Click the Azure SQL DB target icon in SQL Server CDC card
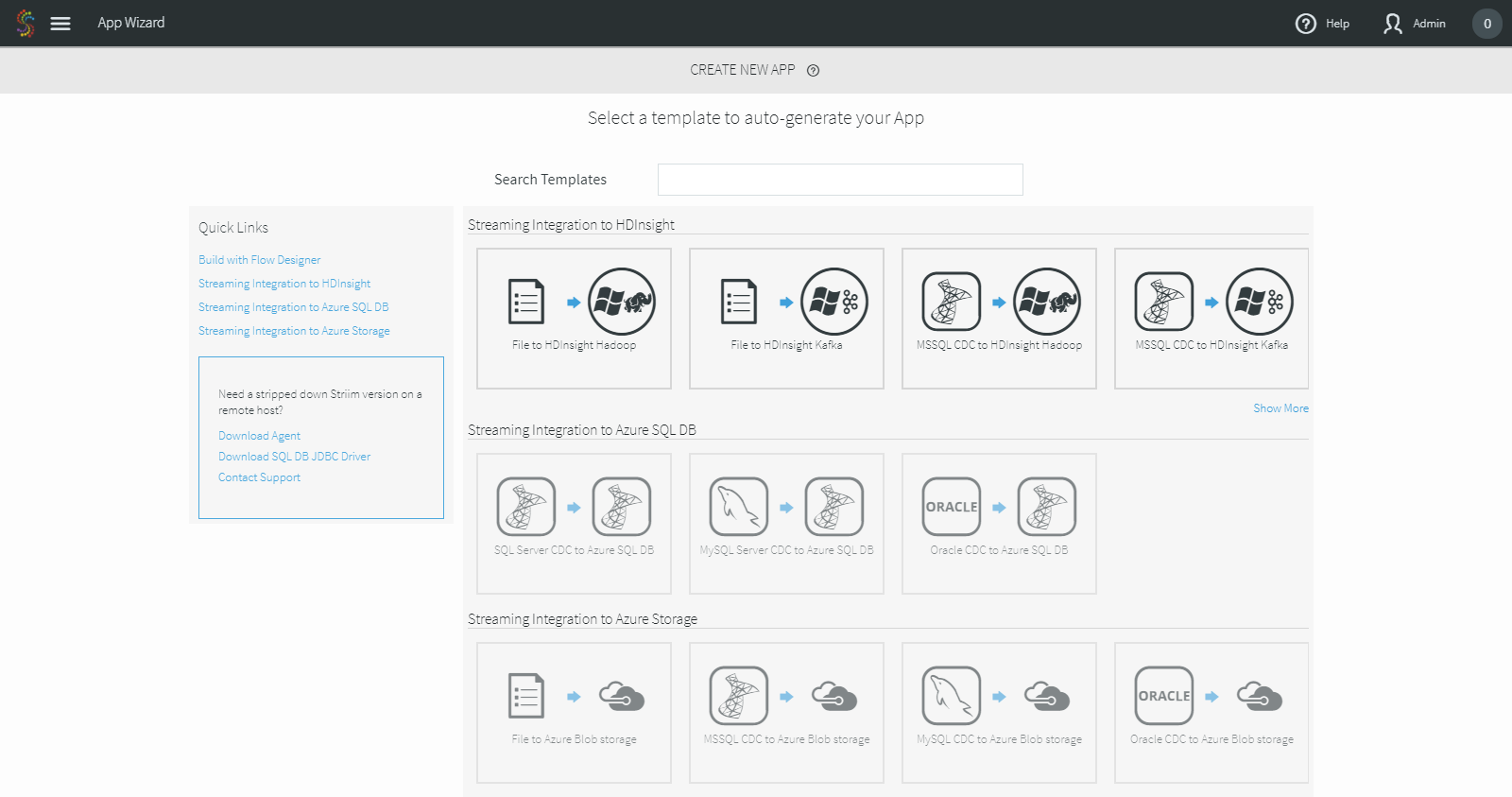Viewport: 1512px width, 797px height. pyautogui.click(x=622, y=507)
